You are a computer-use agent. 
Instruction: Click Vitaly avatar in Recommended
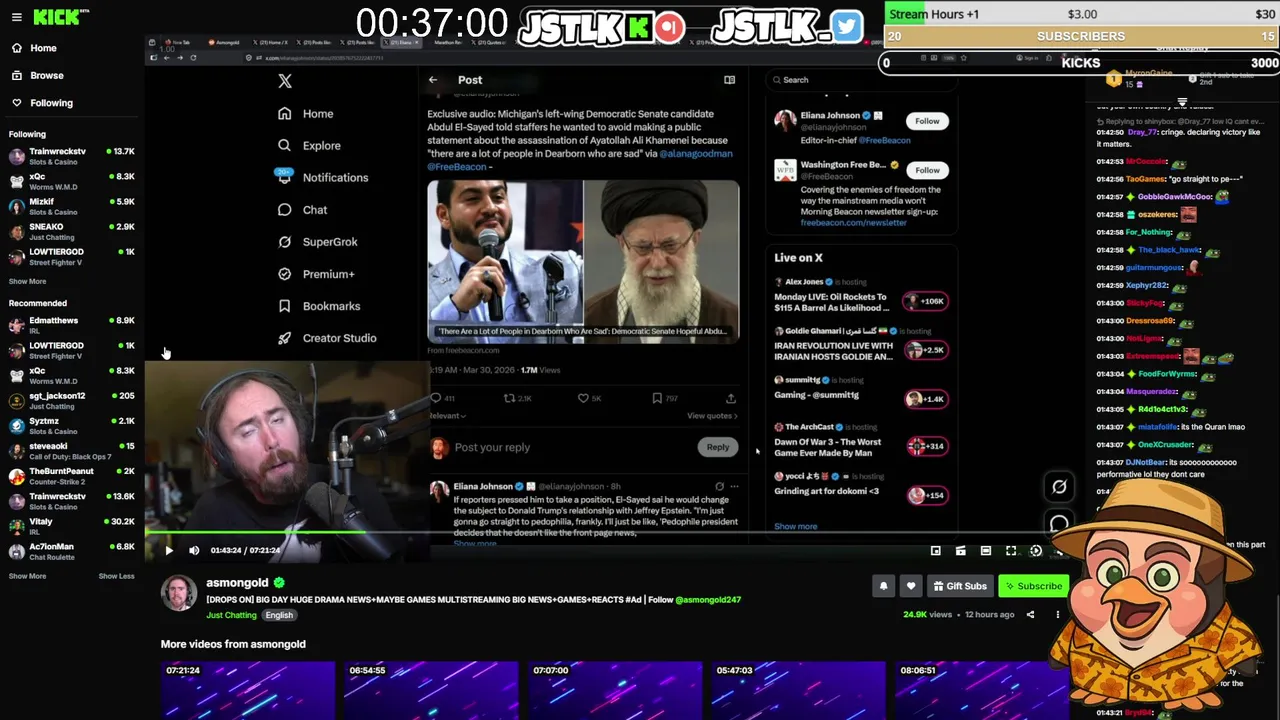(17, 526)
